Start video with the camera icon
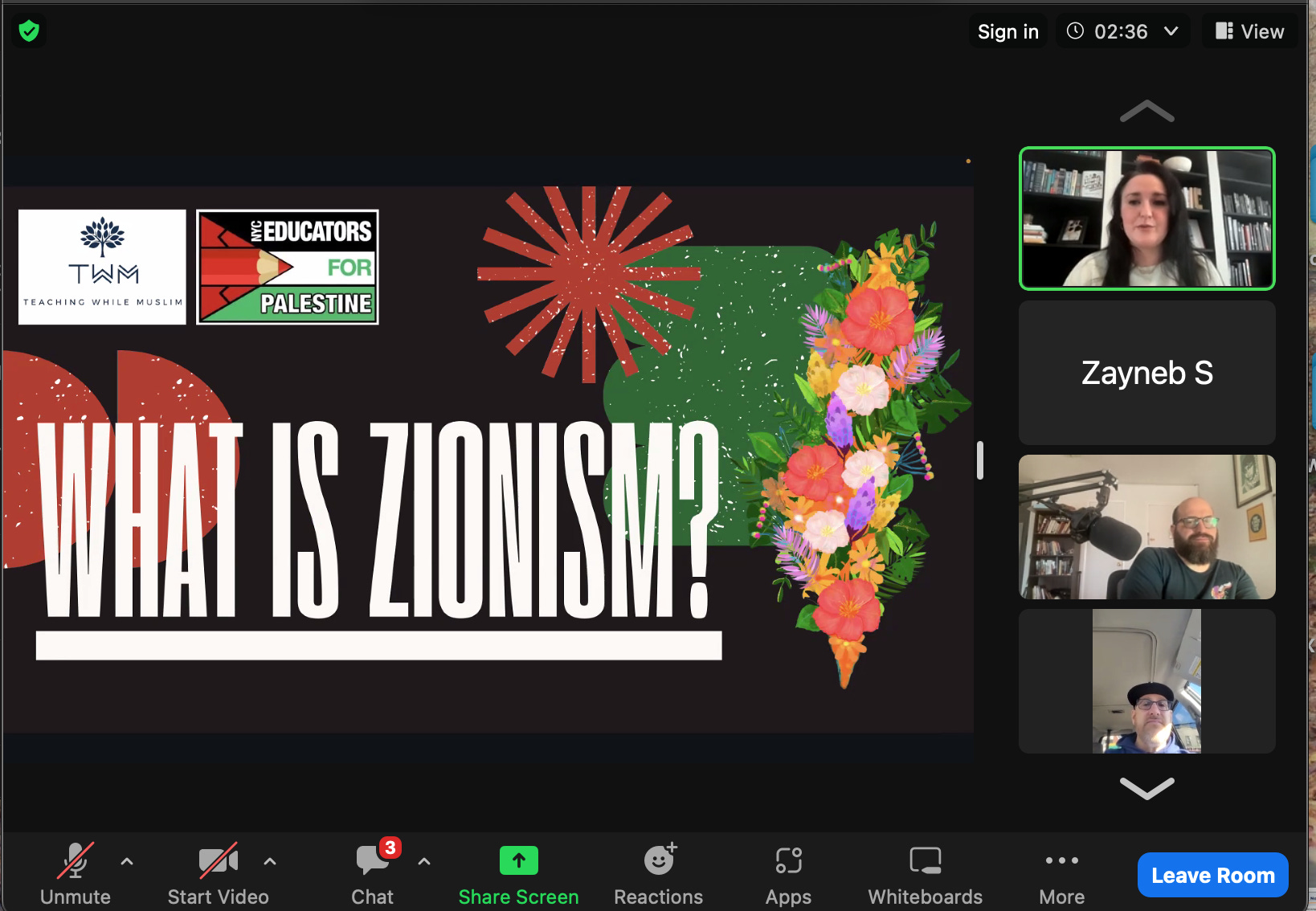1316x911 pixels. coord(219,874)
